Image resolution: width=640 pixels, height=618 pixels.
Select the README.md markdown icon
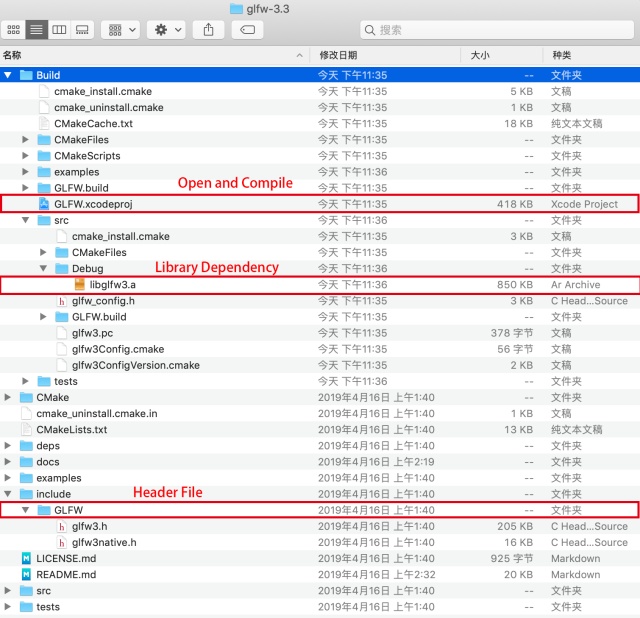[26, 574]
